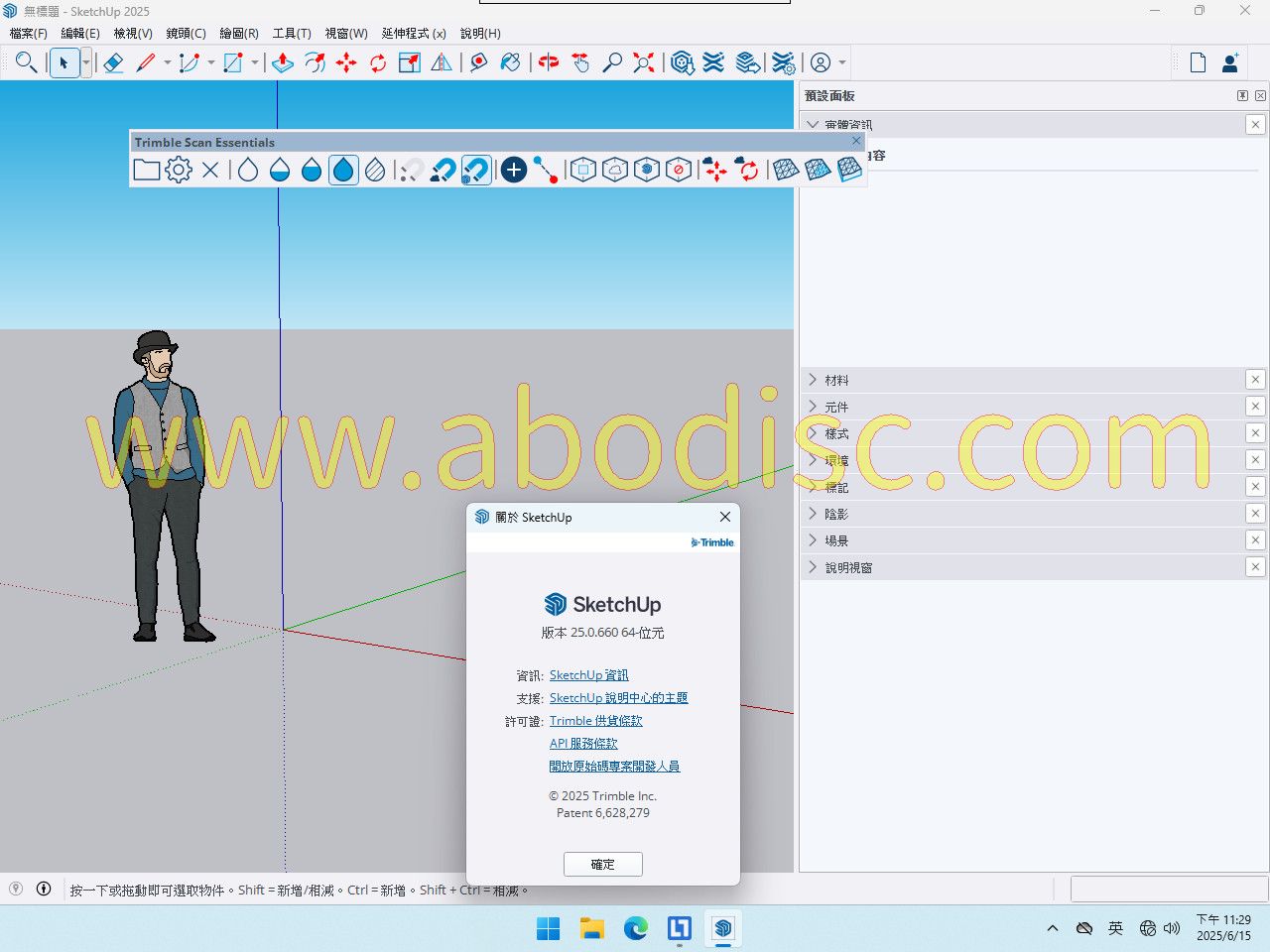Choose the Zoom magnifier tool beside Pan
The width and height of the screenshot is (1270, 952).
point(612,62)
